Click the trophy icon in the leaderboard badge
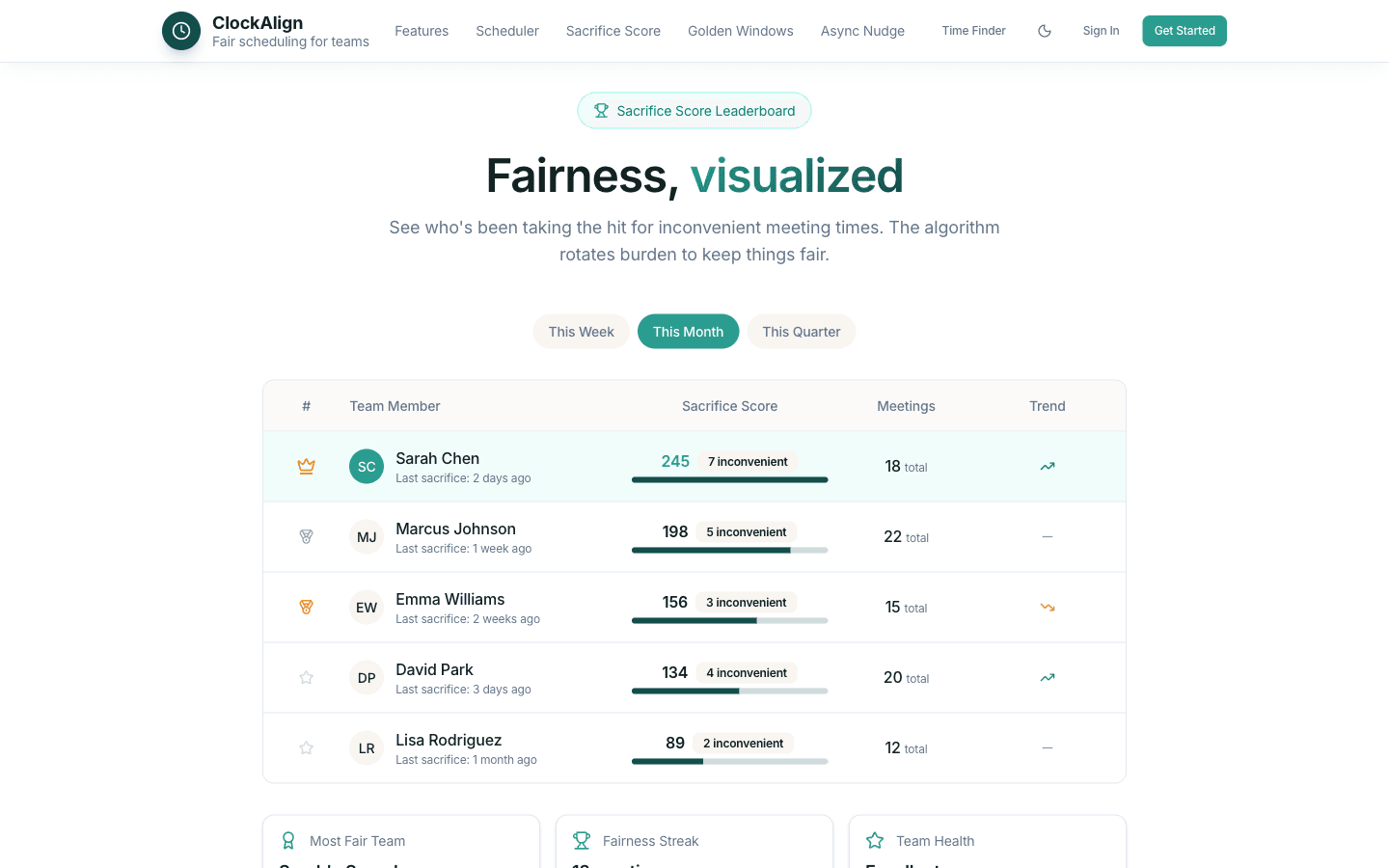The image size is (1389, 868). pyautogui.click(x=601, y=110)
